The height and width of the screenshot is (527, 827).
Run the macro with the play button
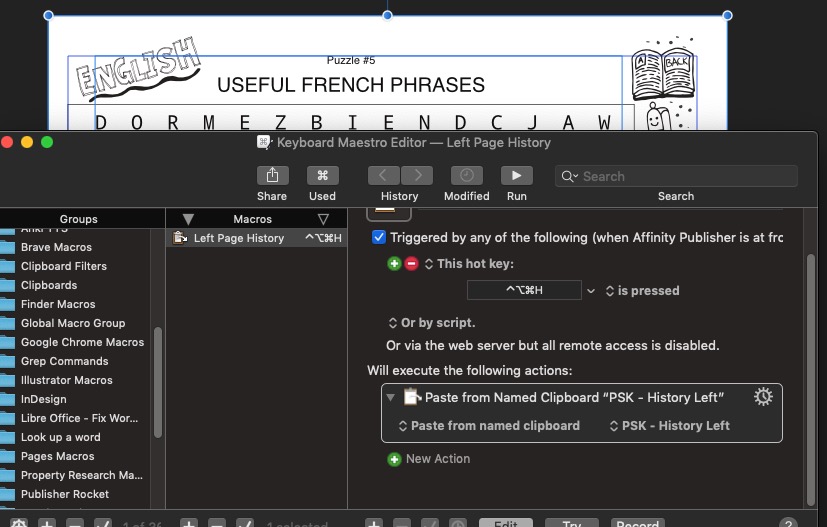516,175
